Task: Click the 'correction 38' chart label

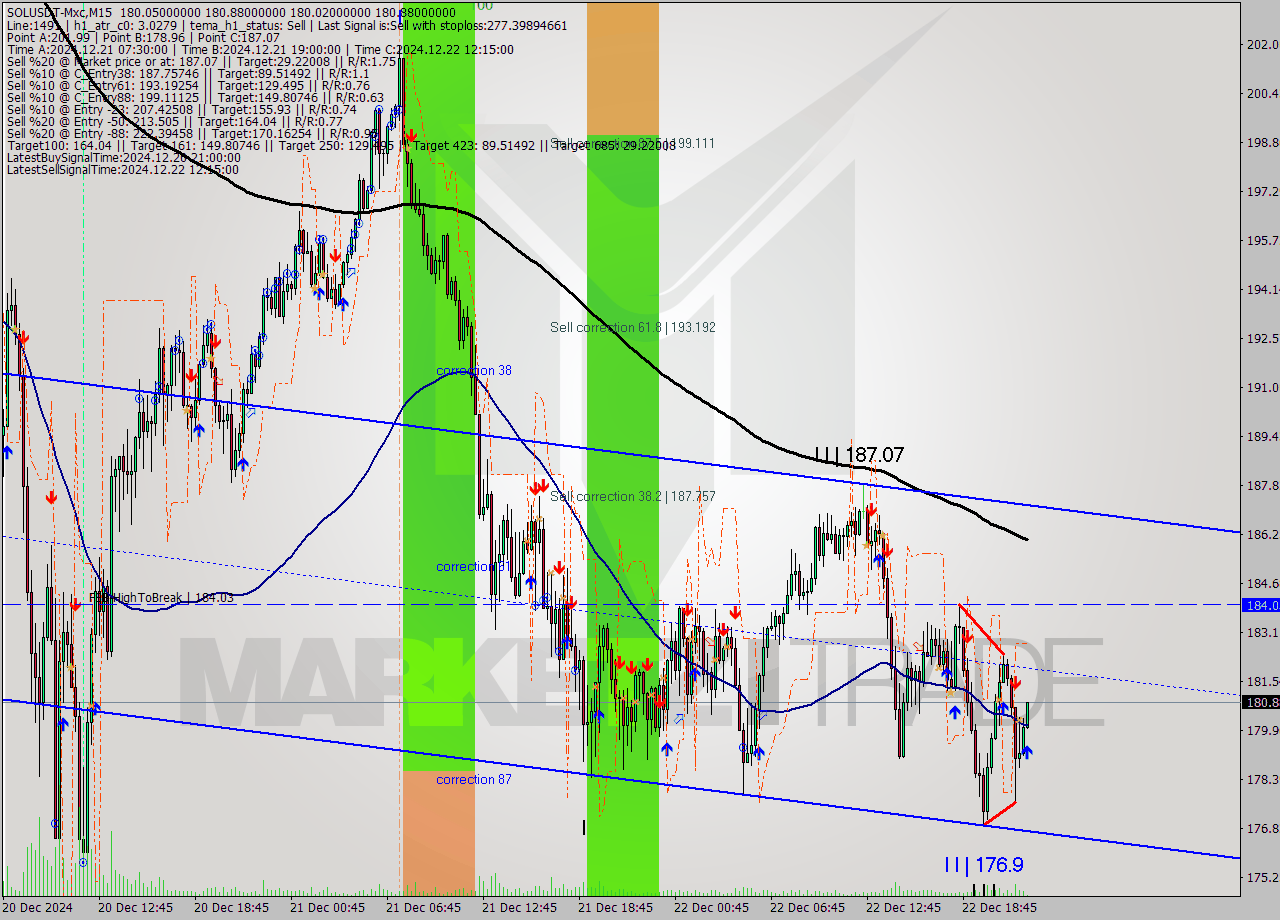Action: pyautogui.click(x=474, y=370)
